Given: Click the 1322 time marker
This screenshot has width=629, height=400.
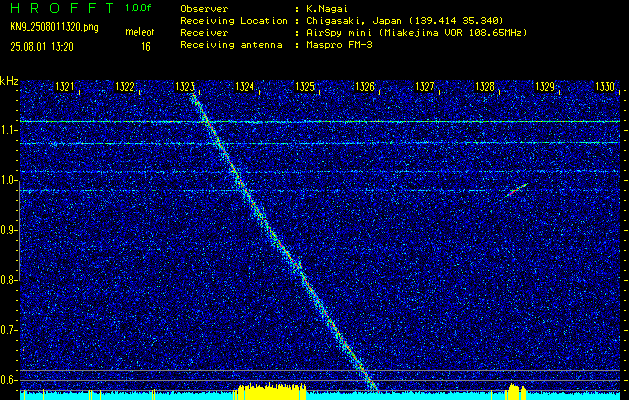Looking at the screenshot, I should (x=124, y=87).
